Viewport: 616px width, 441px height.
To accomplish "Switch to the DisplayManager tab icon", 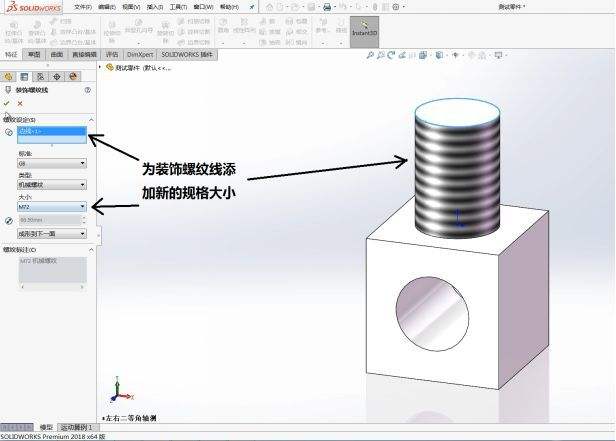I will [73, 76].
